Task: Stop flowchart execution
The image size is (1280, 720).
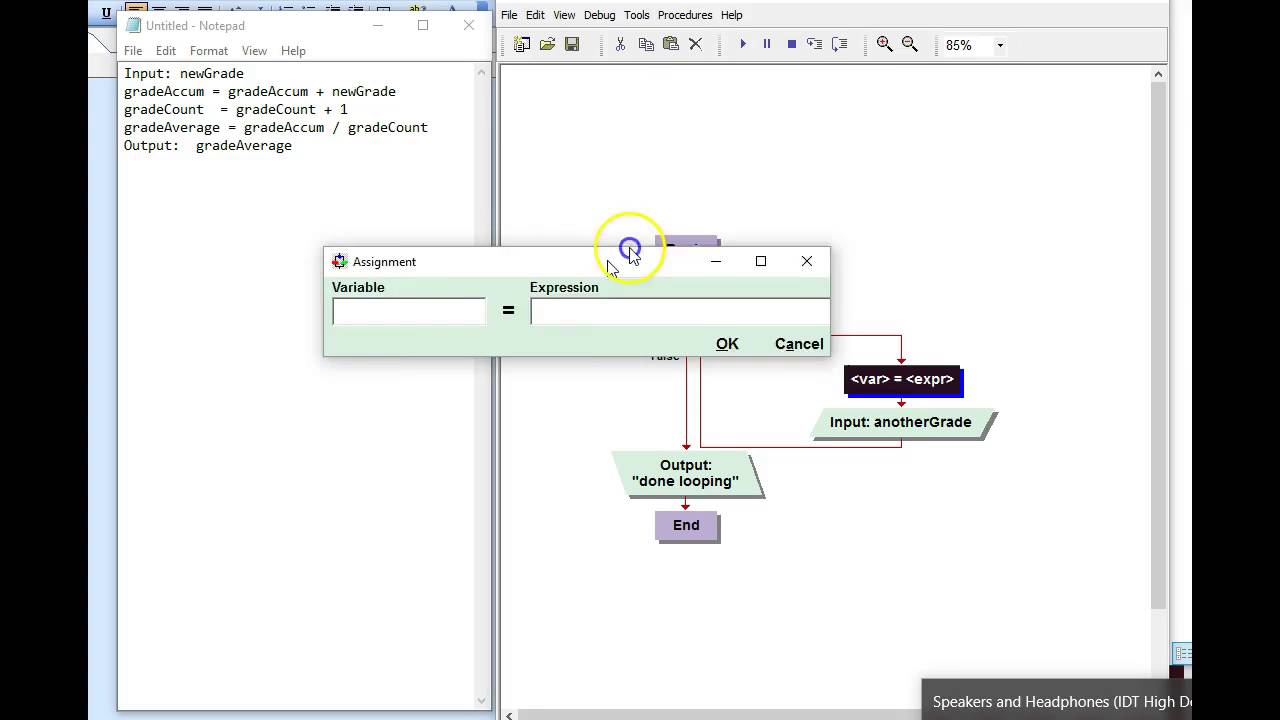Action: [791, 44]
